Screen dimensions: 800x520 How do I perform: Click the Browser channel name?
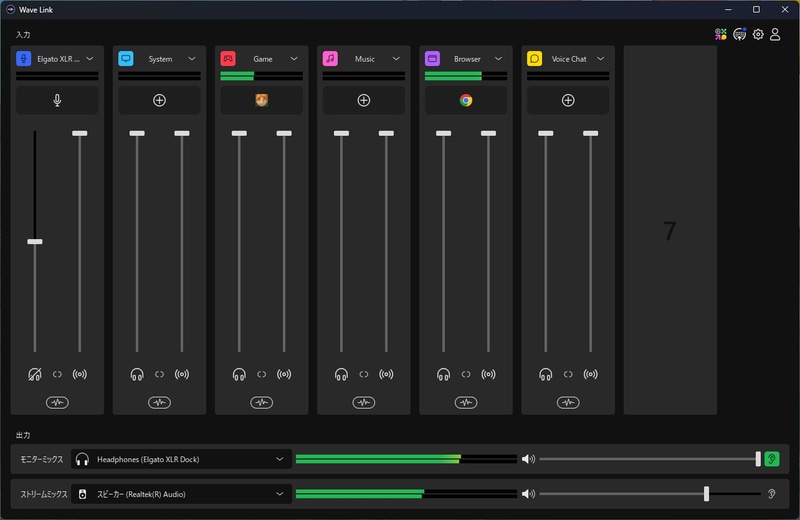(467, 59)
